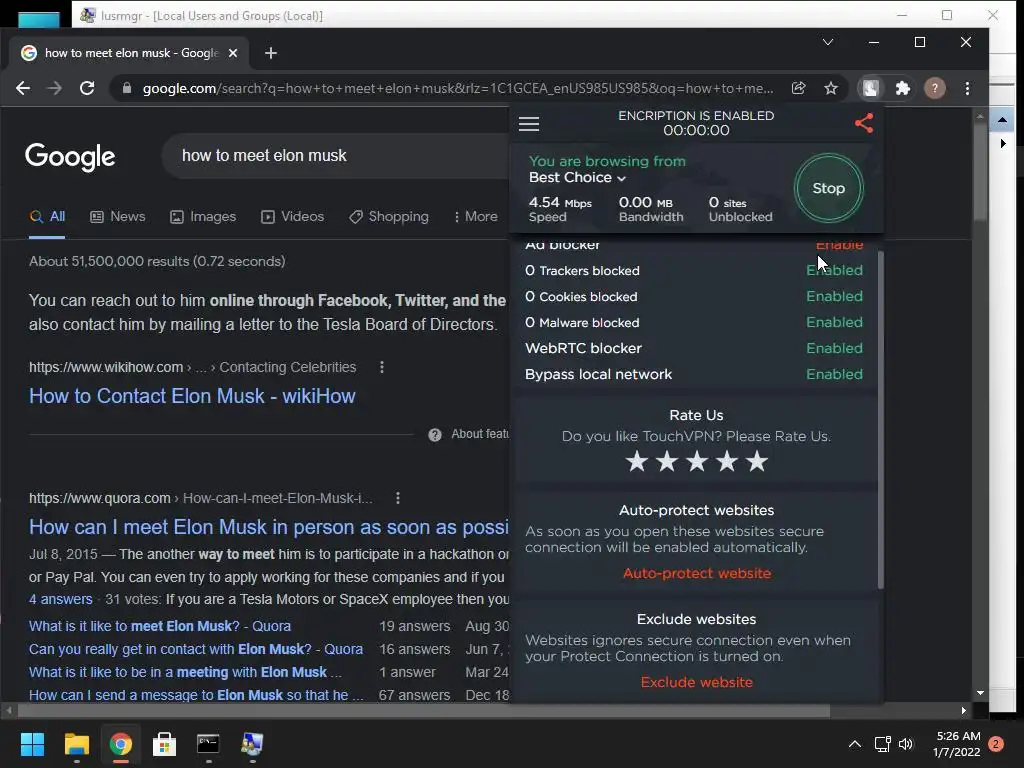Screen dimensions: 1024x768
Task: Rate TouchVPN with the fifth star
Action: click(757, 462)
